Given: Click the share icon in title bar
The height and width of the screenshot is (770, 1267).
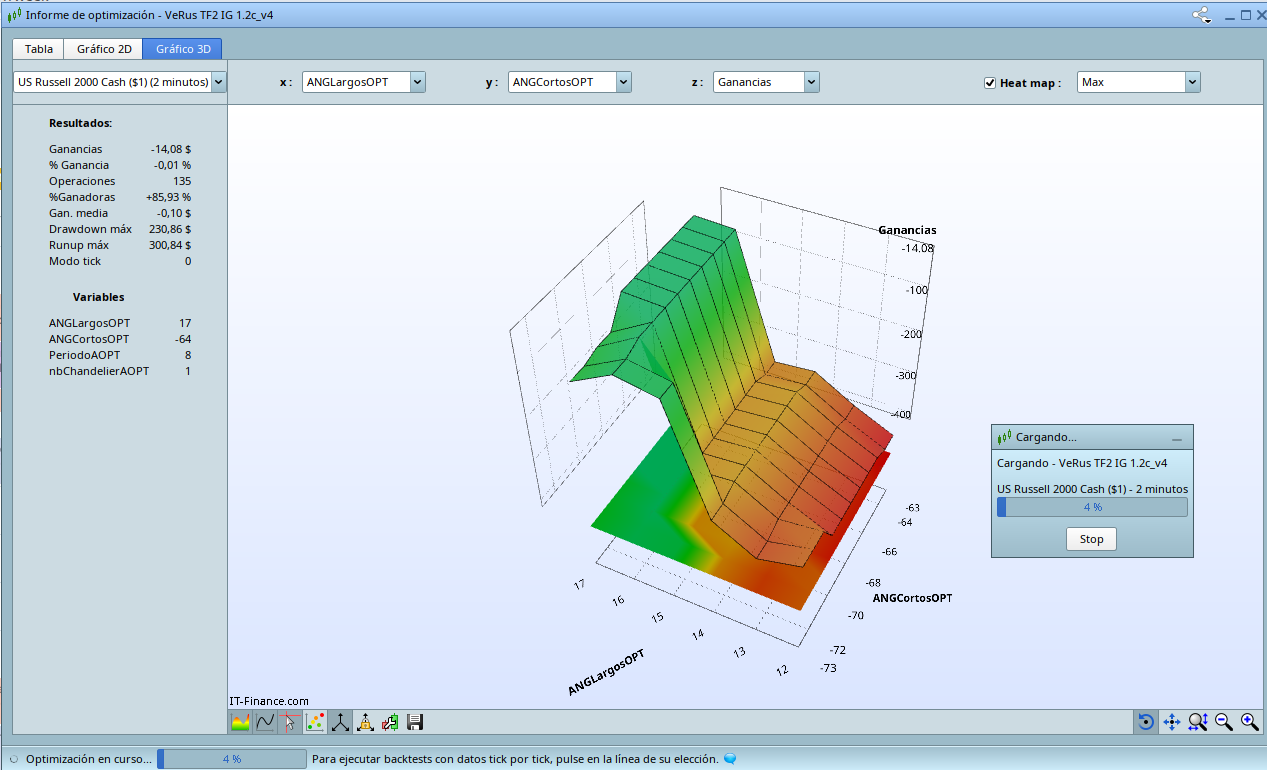Looking at the screenshot, I should (1201, 15).
